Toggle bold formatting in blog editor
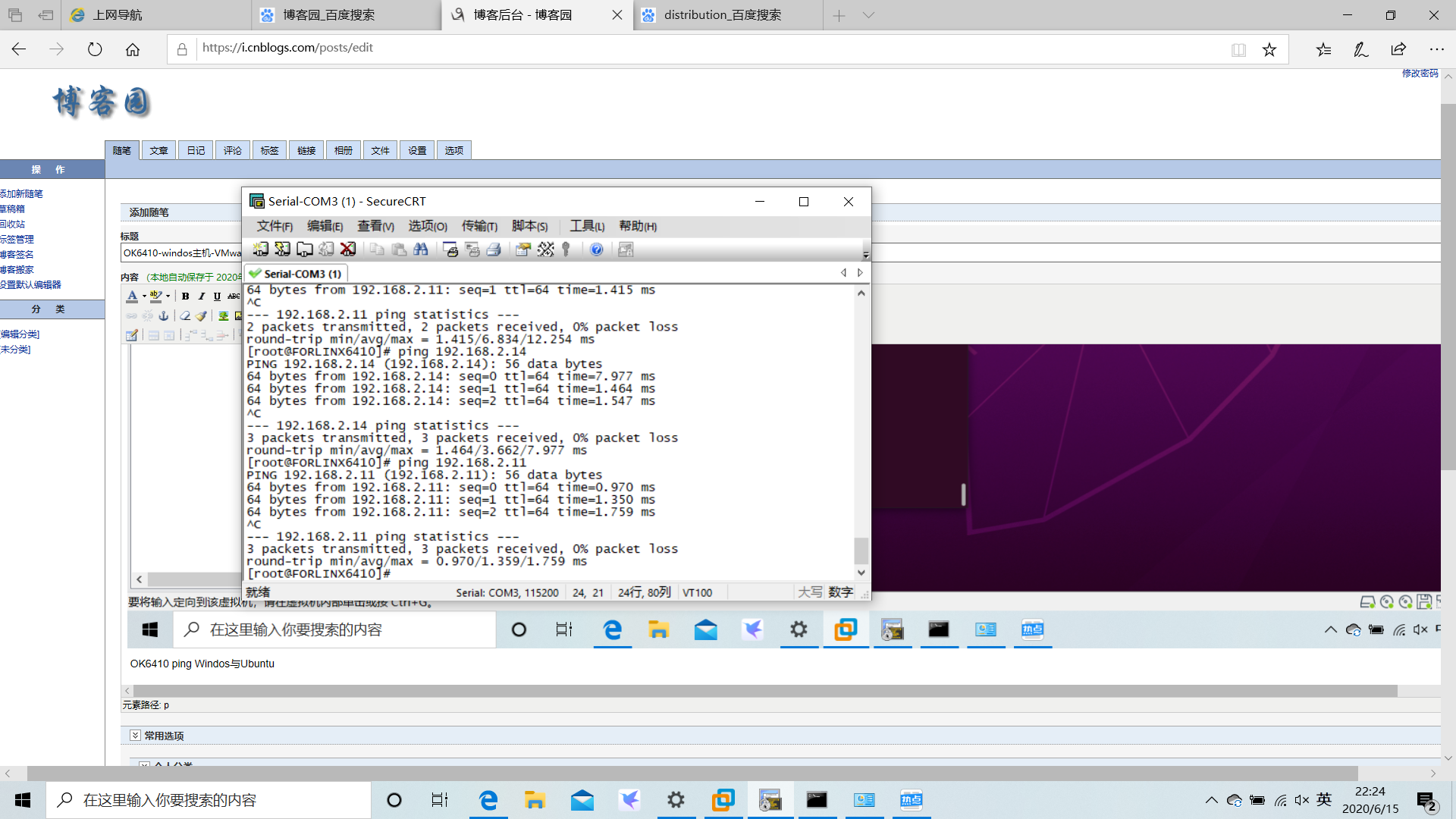The height and width of the screenshot is (819, 1456). click(185, 297)
